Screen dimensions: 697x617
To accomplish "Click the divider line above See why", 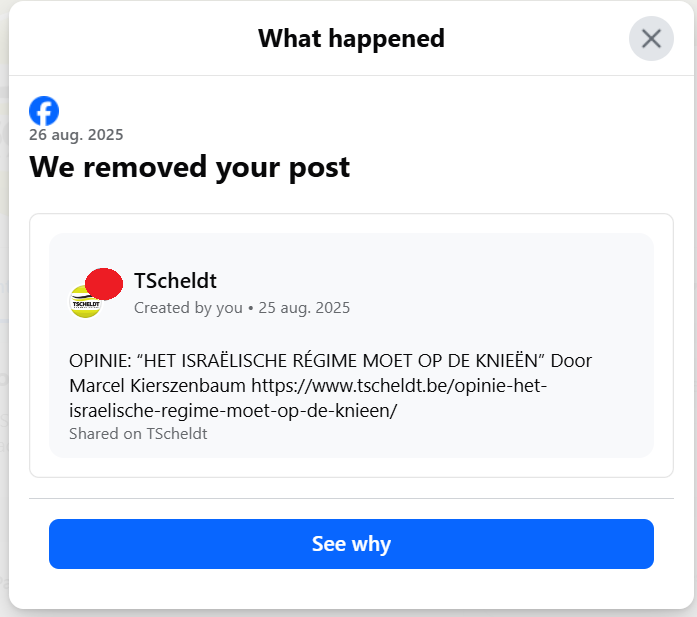I will coord(351,498).
